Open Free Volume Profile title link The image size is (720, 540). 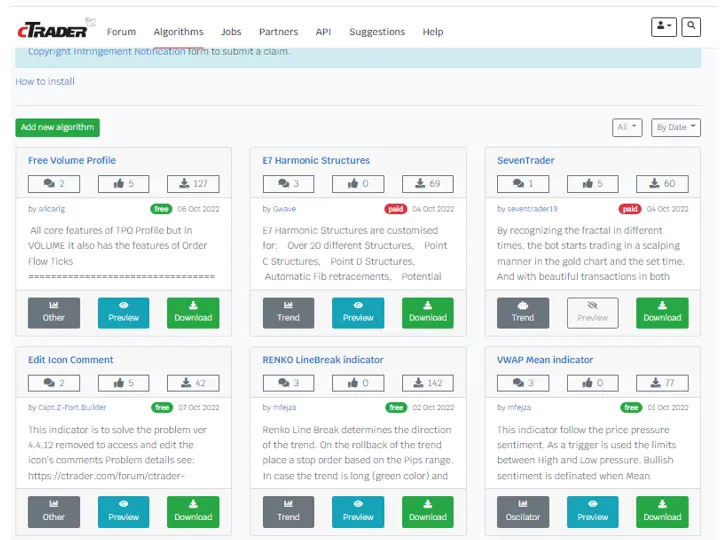pyautogui.click(x=72, y=160)
